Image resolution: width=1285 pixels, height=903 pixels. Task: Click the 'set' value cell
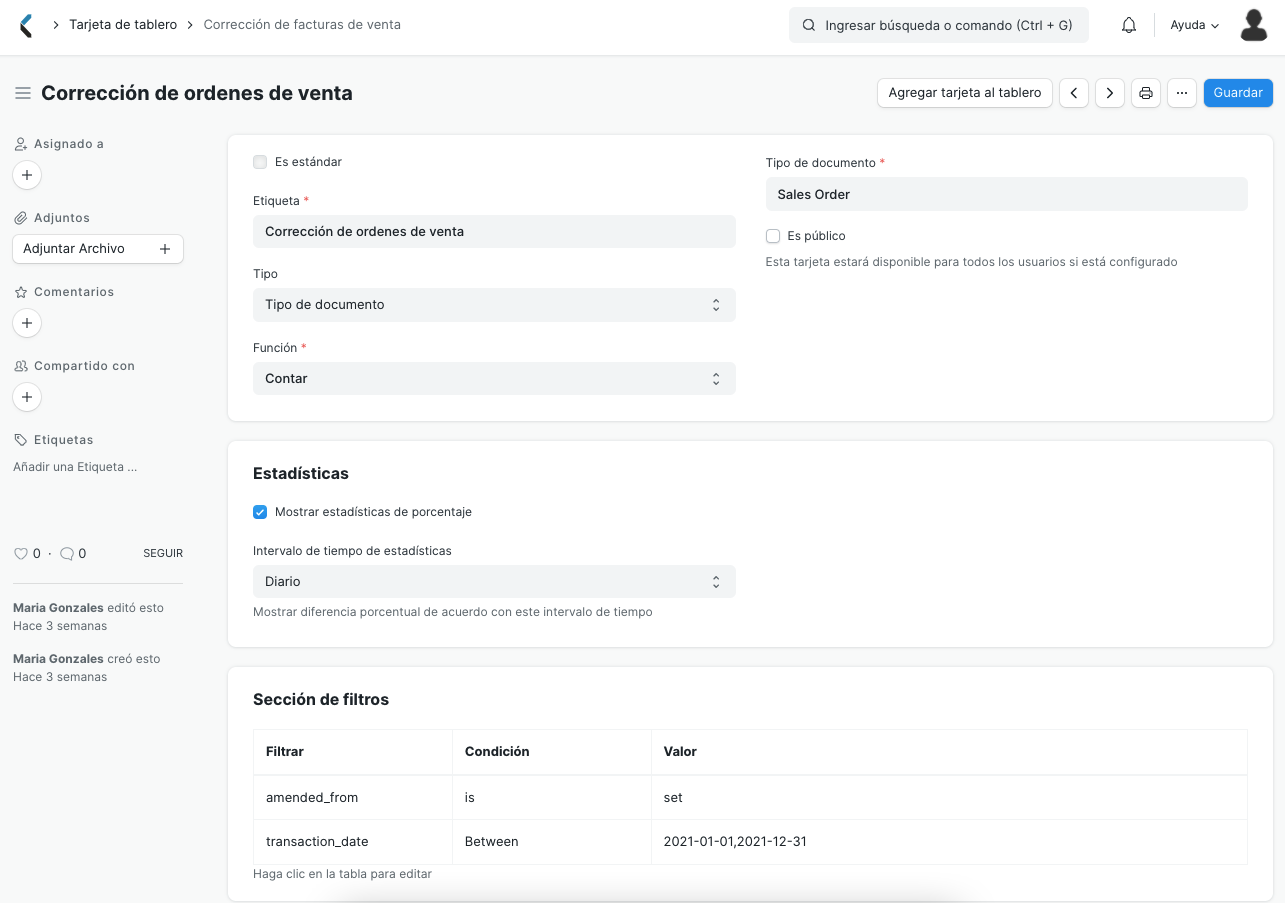[949, 798]
